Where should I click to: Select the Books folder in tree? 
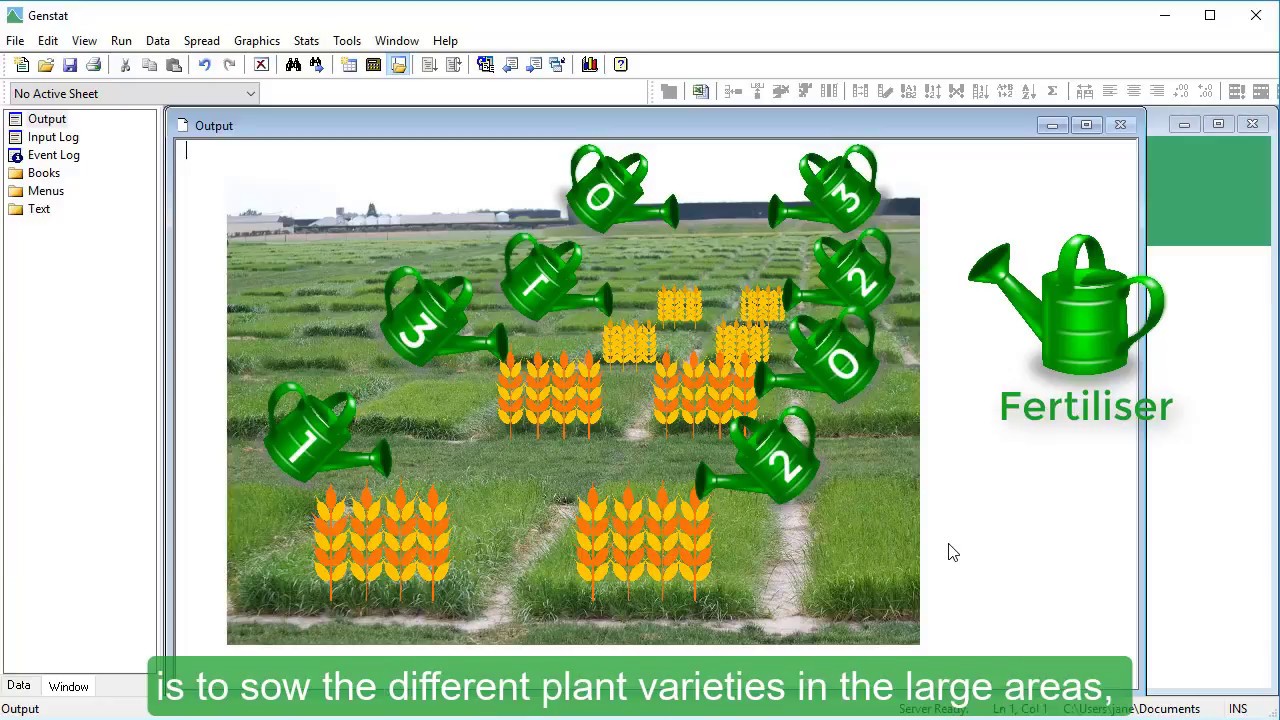pyautogui.click(x=44, y=173)
